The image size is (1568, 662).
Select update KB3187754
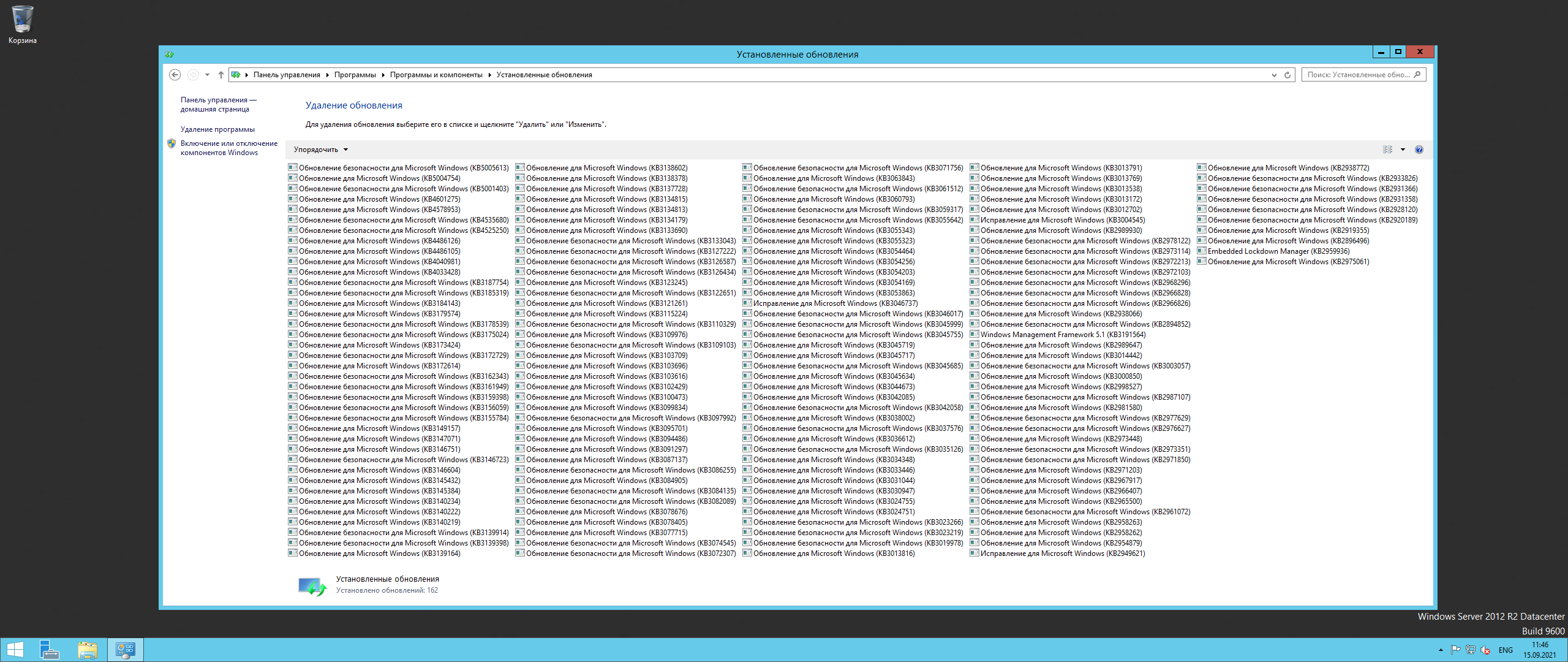(x=399, y=283)
